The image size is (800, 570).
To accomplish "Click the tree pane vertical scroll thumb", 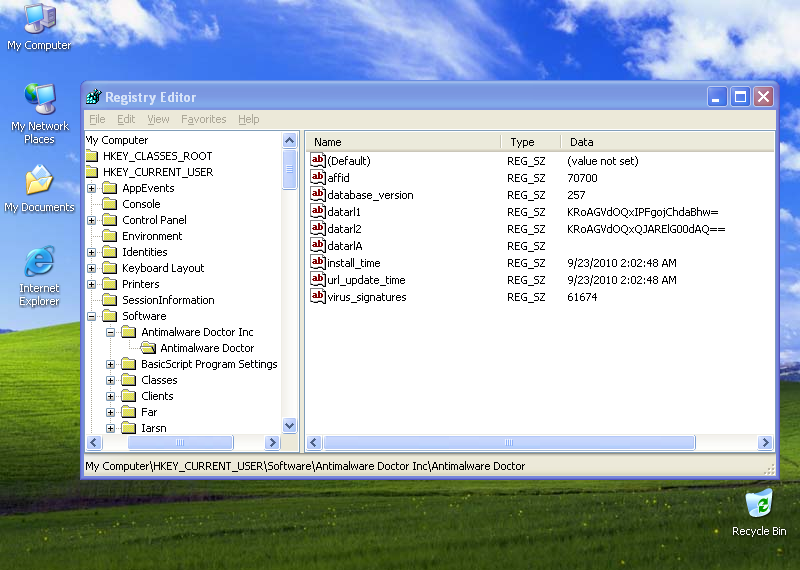I will [x=290, y=169].
